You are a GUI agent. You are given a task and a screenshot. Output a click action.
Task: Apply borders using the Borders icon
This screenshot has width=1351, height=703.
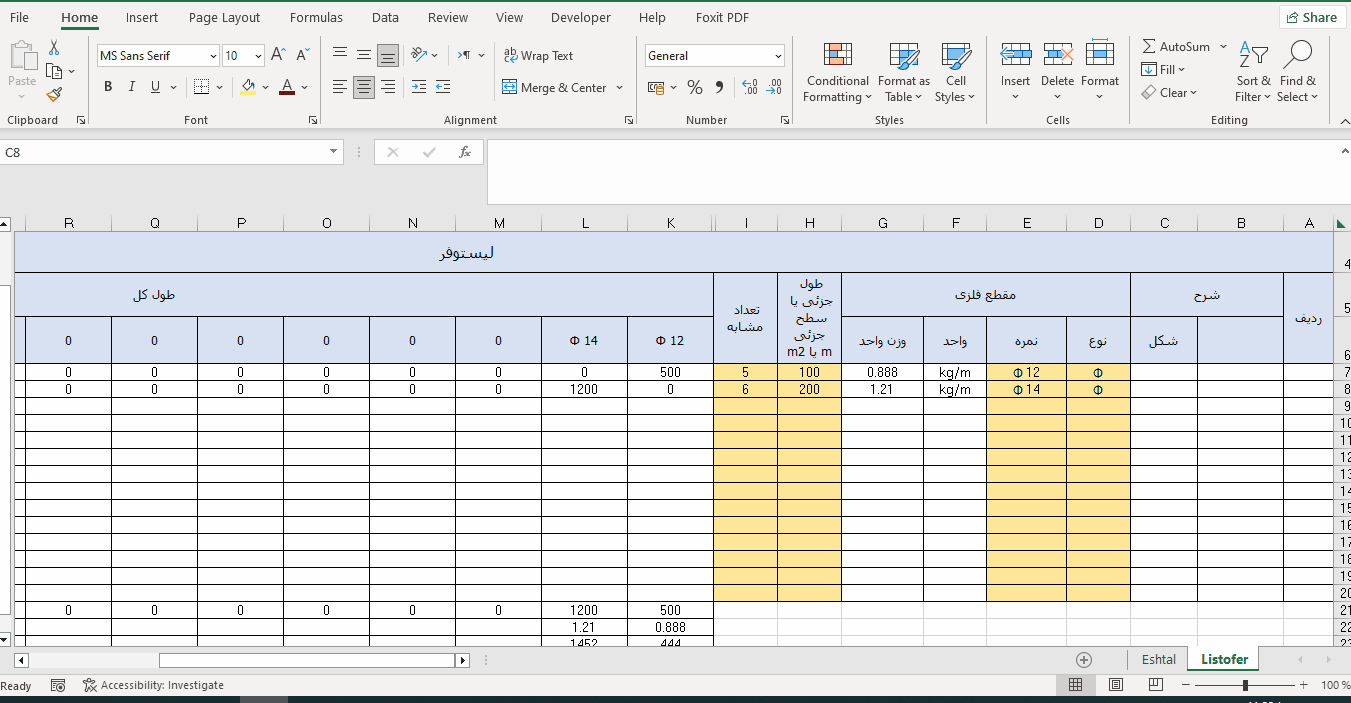pos(201,87)
